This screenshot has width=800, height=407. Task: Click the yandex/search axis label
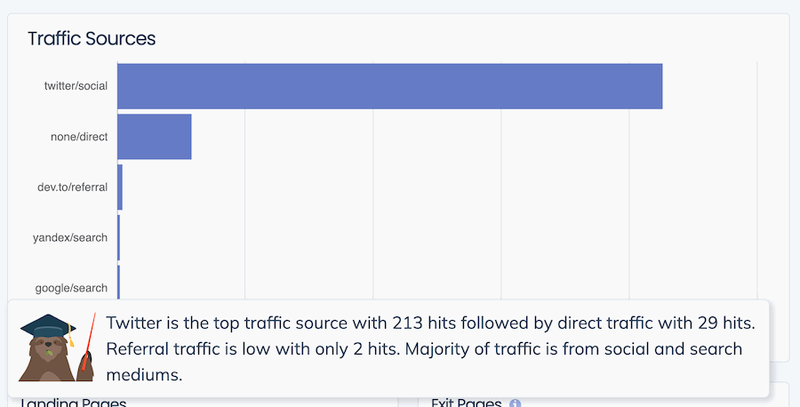[70, 238]
